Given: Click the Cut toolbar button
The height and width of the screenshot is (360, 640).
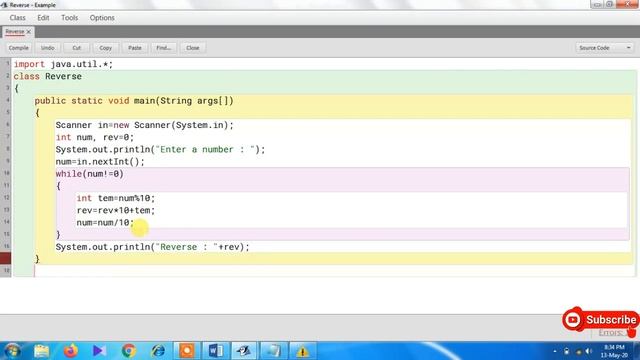Looking at the screenshot, I should (x=77, y=48).
